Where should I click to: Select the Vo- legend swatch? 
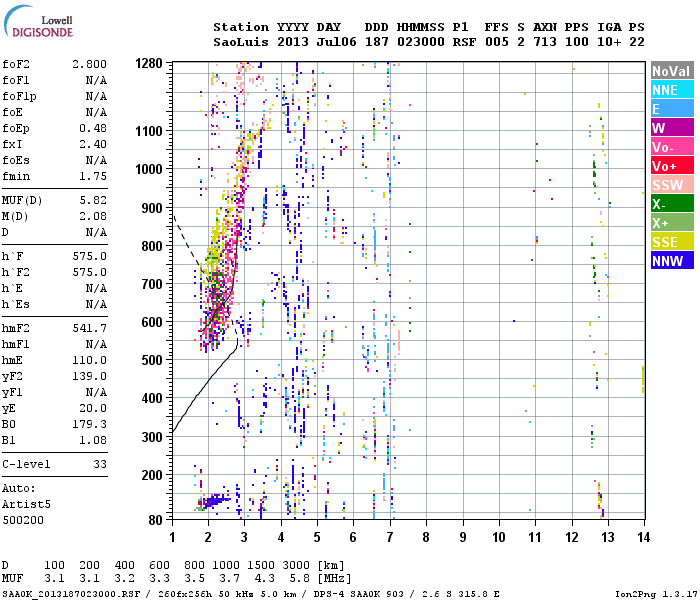672,147
